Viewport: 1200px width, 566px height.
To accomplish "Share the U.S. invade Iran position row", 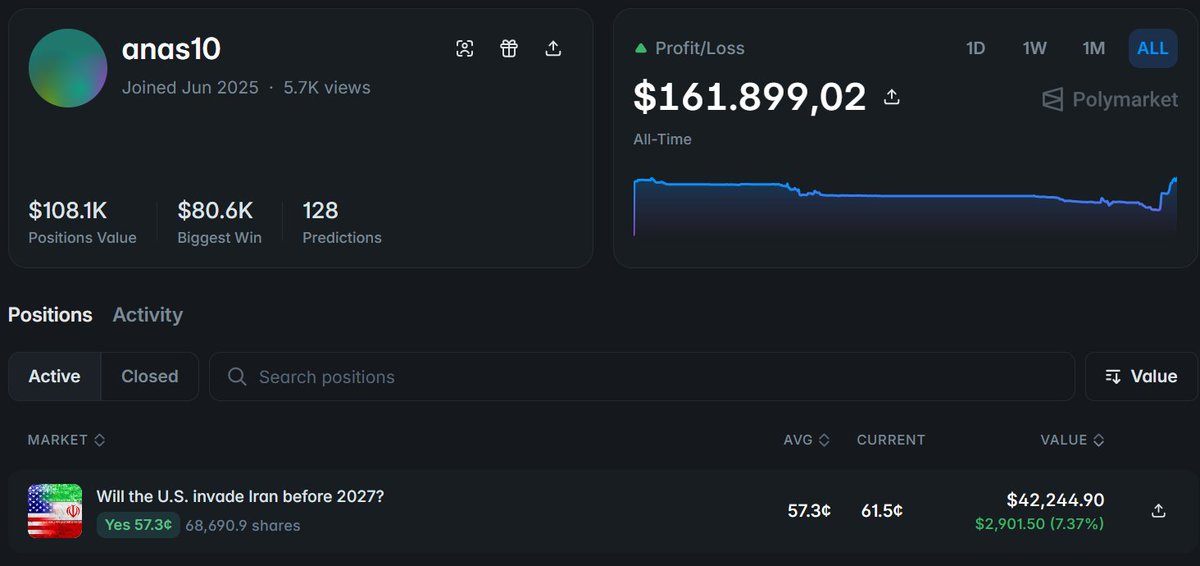I will tap(1159, 511).
